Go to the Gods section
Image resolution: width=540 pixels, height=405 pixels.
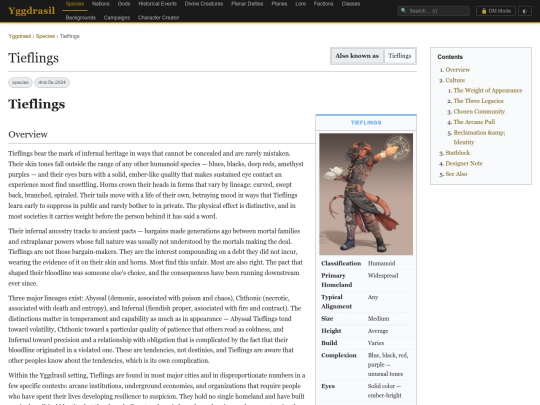pyautogui.click(x=124, y=4)
